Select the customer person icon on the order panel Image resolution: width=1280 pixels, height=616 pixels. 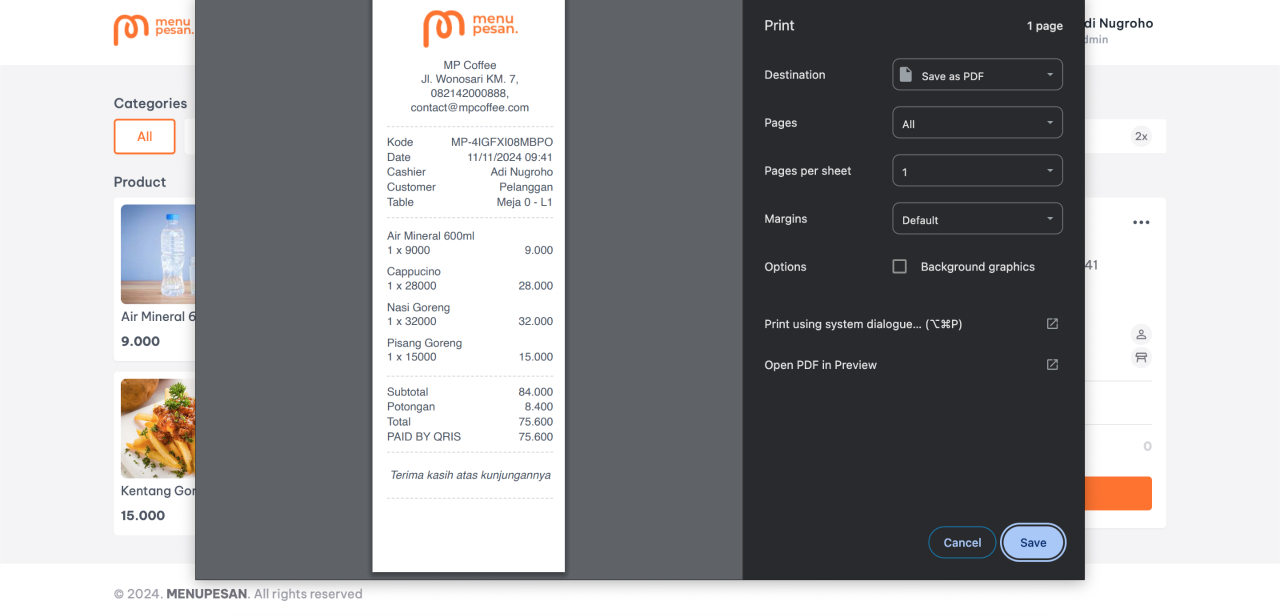(x=1141, y=334)
